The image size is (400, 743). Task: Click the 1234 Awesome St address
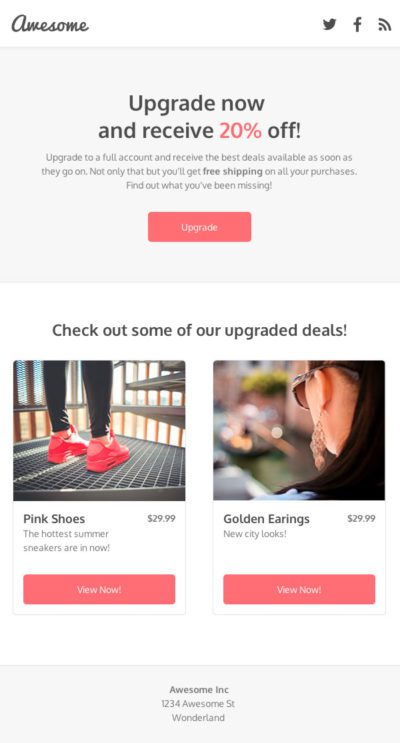pos(198,704)
